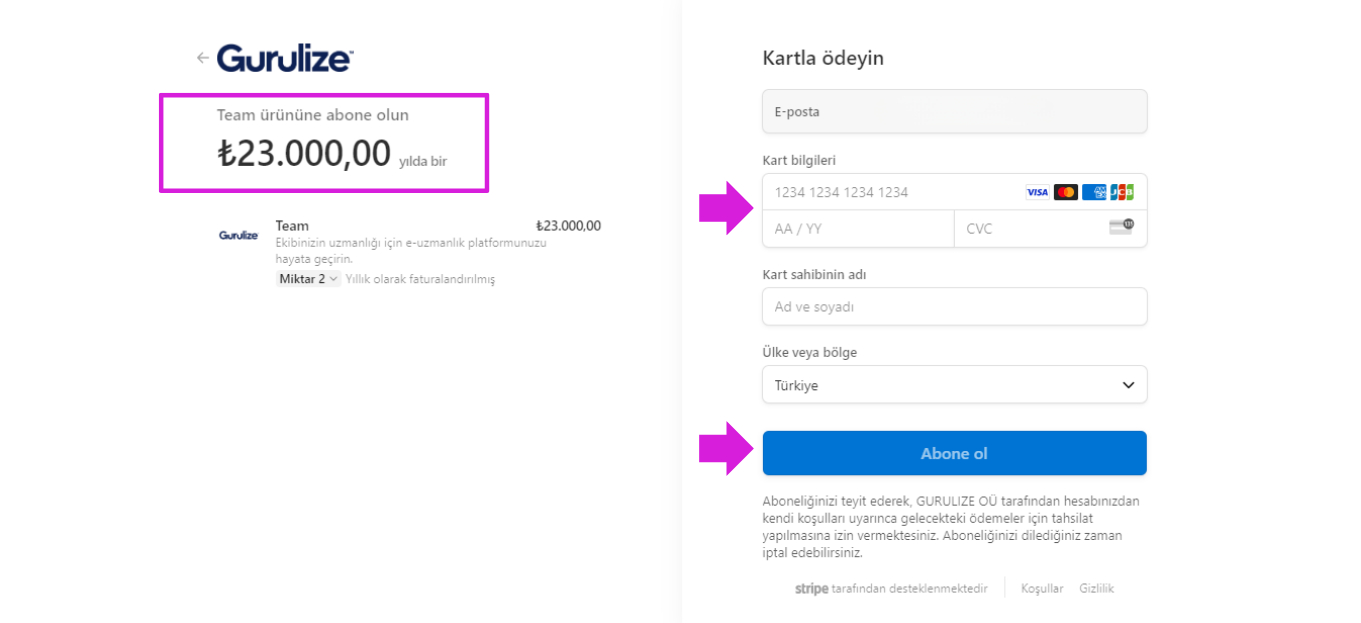
Task: Open the Miktar 2 quantity dropdown
Action: [x=308, y=279]
